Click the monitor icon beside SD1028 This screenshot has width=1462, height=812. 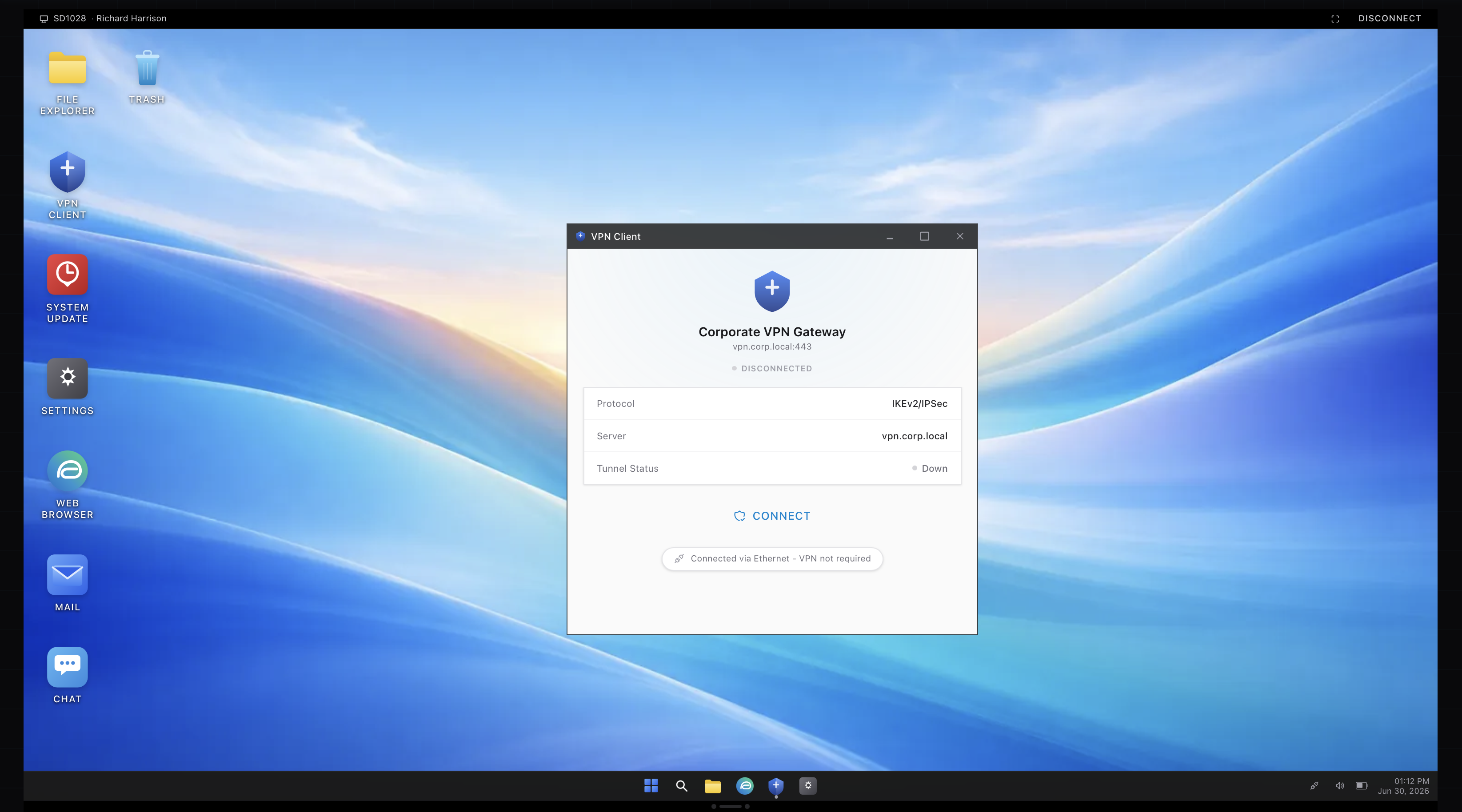pyautogui.click(x=44, y=19)
